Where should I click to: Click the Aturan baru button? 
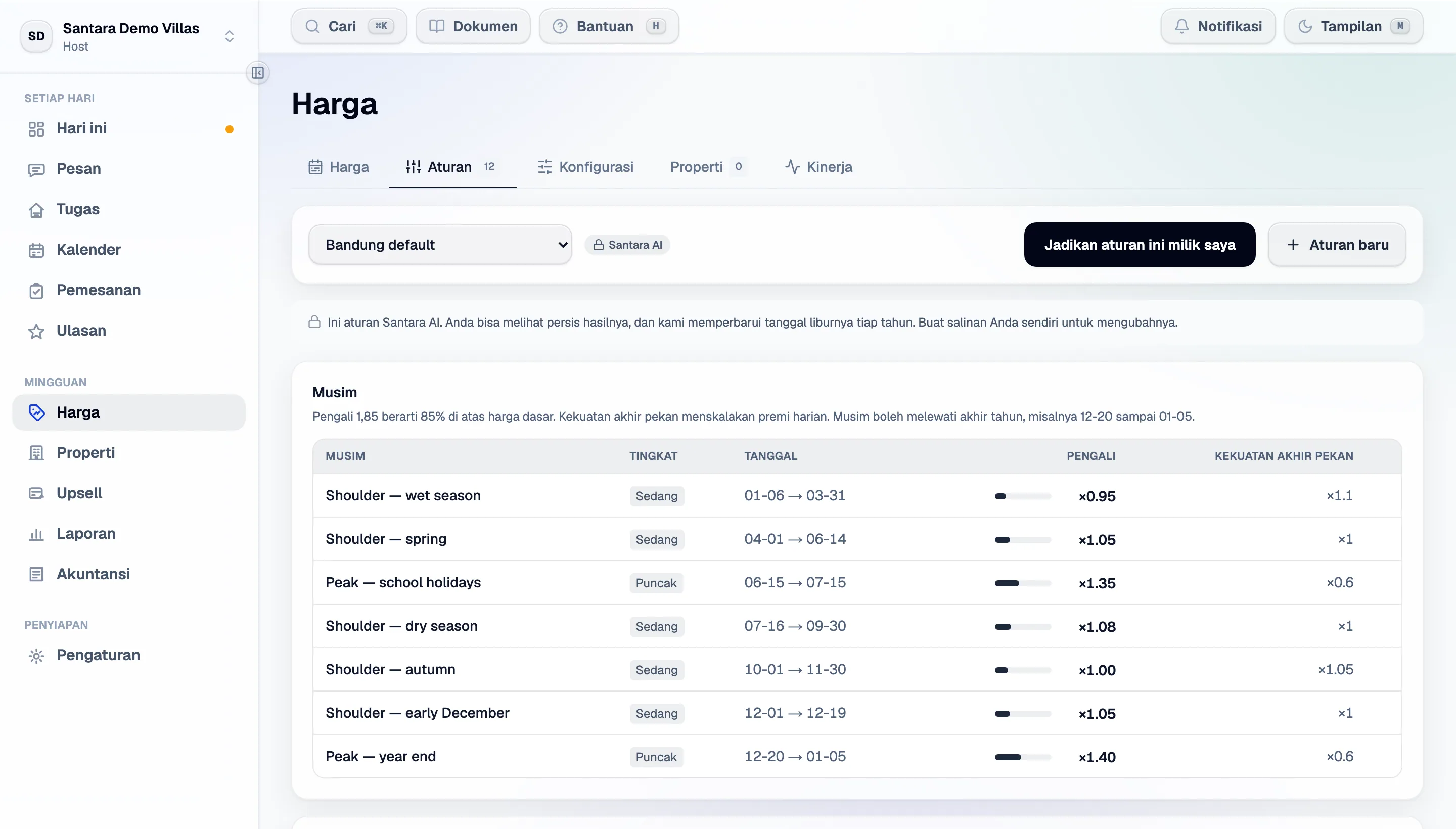click(1337, 245)
